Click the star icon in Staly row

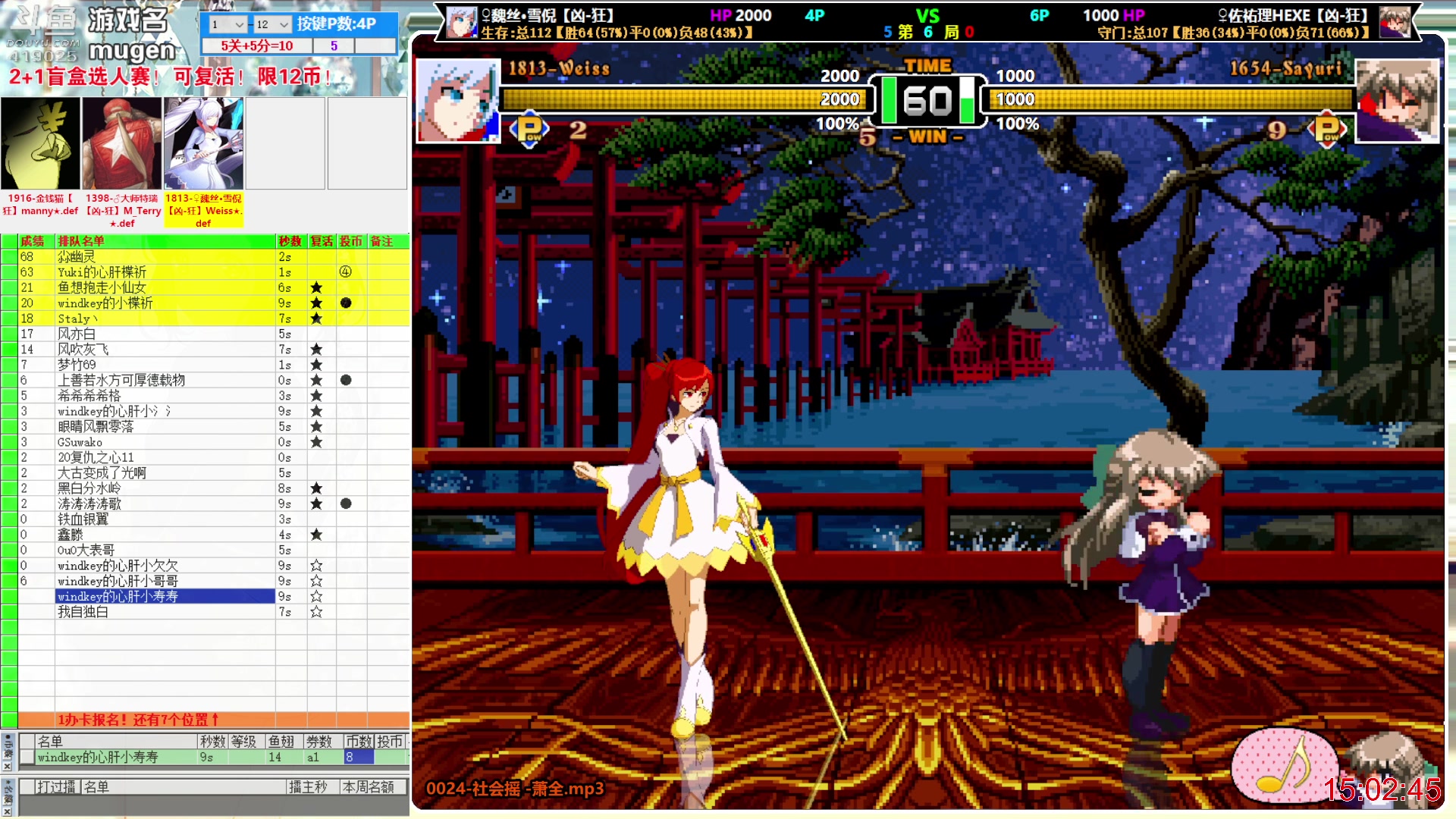[x=316, y=318]
